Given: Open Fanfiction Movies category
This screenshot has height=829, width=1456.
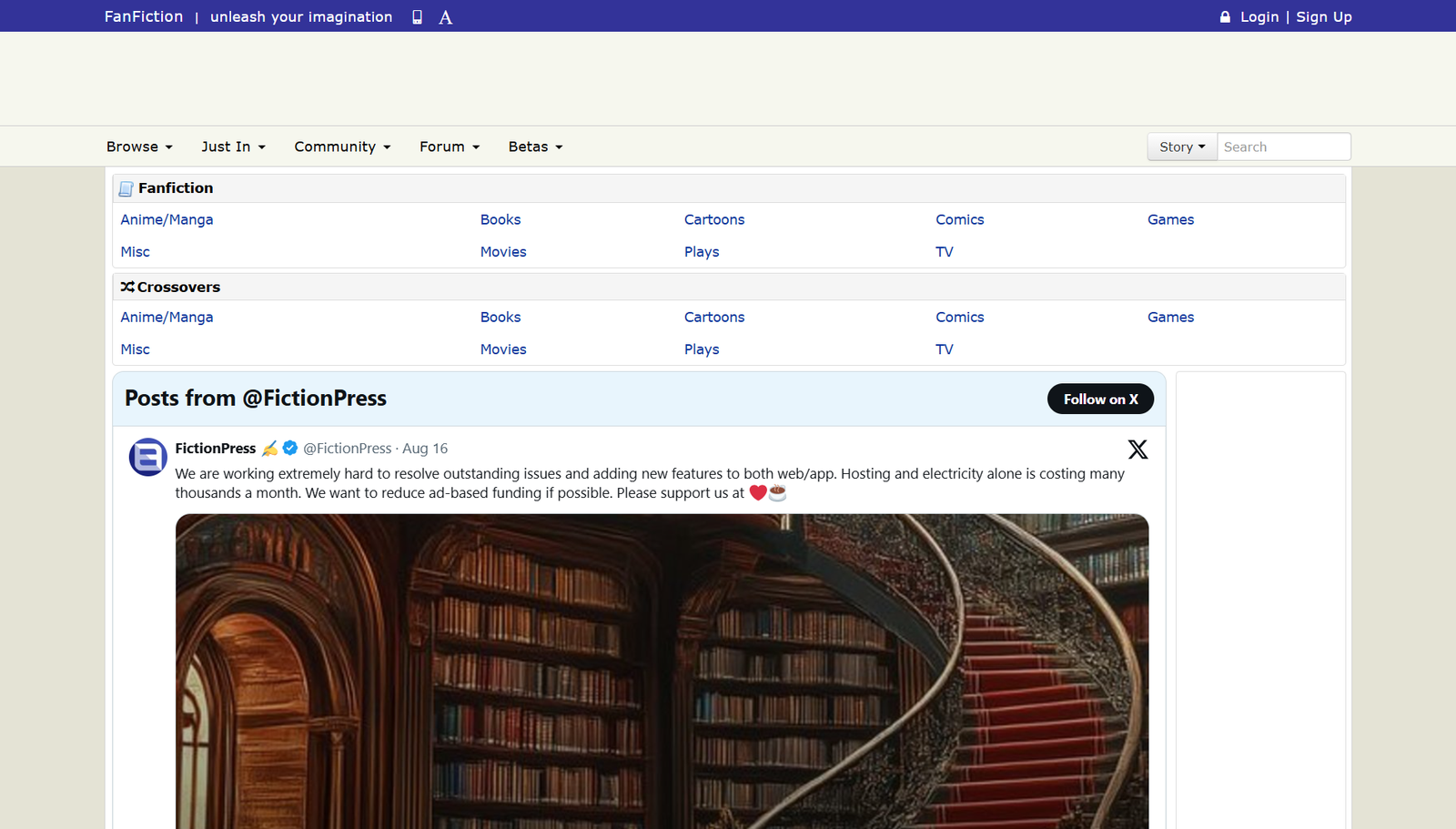Looking at the screenshot, I should (503, 252).
